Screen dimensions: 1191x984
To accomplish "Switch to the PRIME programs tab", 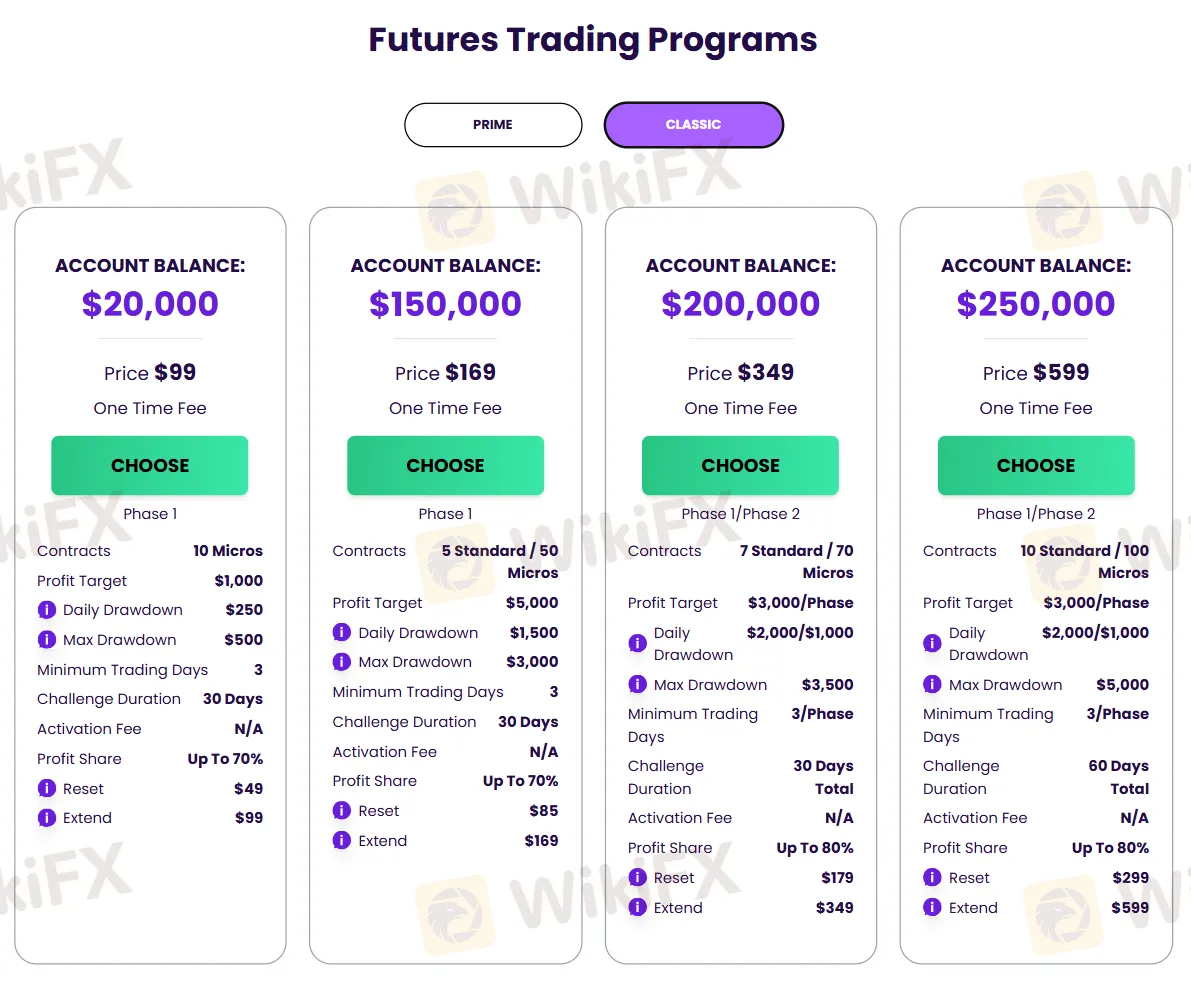I will click(493, 125).
